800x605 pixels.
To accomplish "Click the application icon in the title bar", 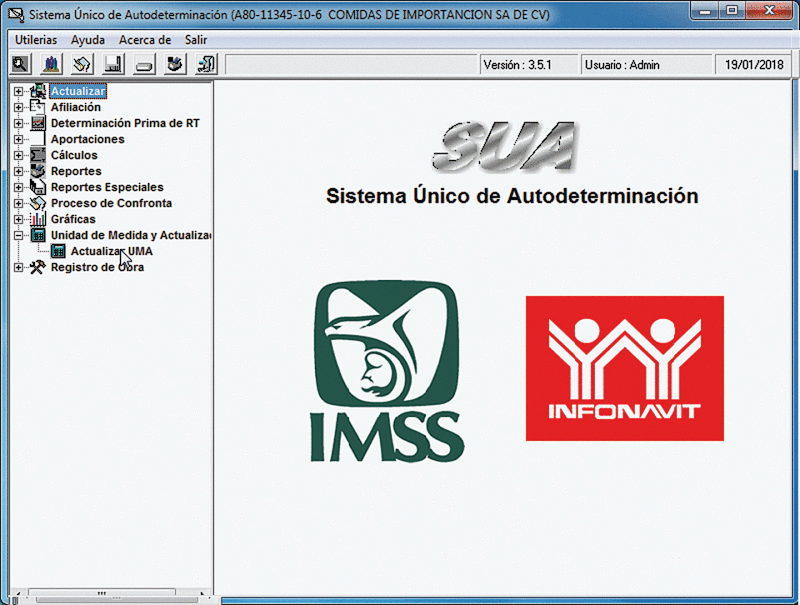I will [x=16, y=15].
